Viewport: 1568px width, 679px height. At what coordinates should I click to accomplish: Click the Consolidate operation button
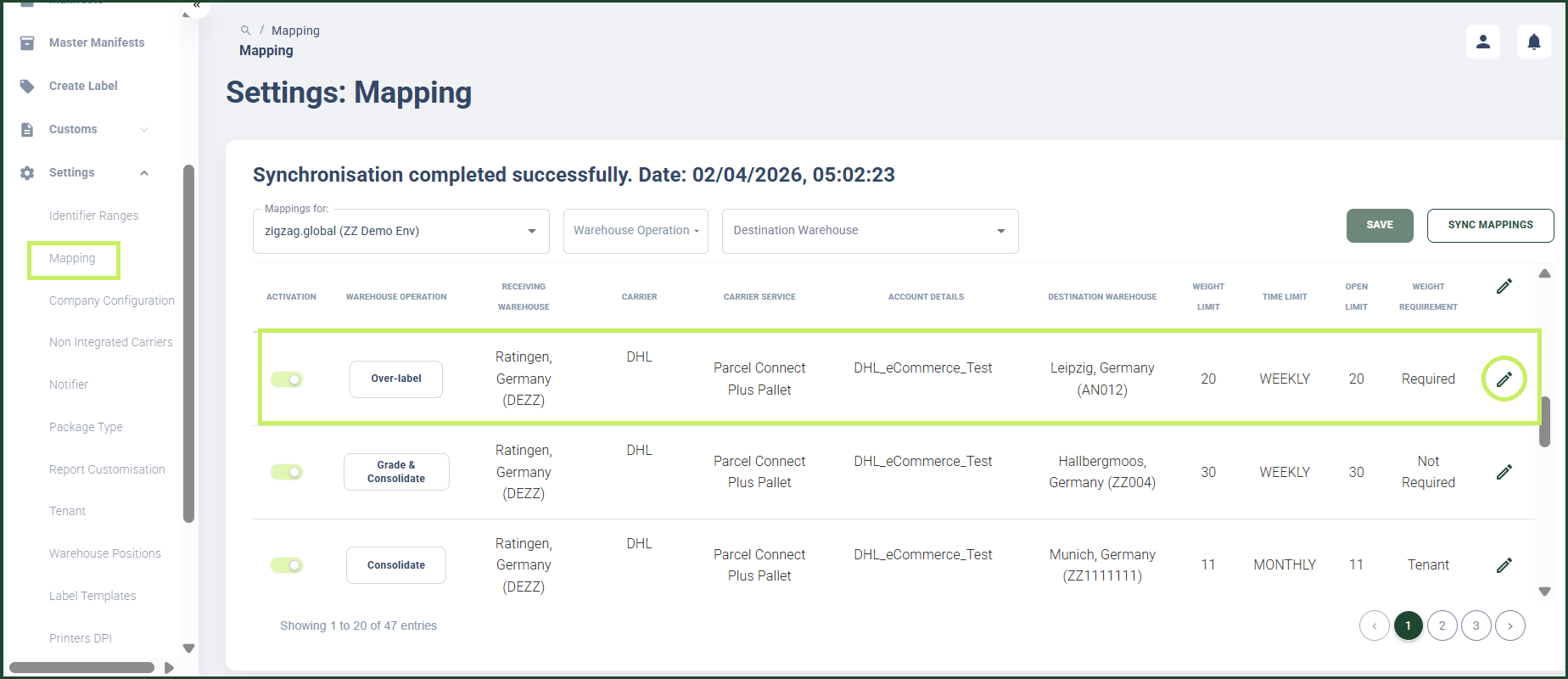point(396,565)
